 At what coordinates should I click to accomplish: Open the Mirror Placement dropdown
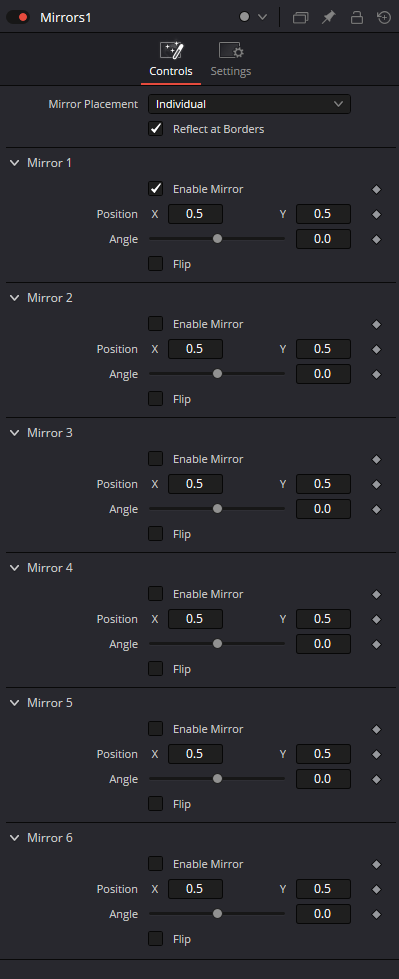[x=249, y=104]
